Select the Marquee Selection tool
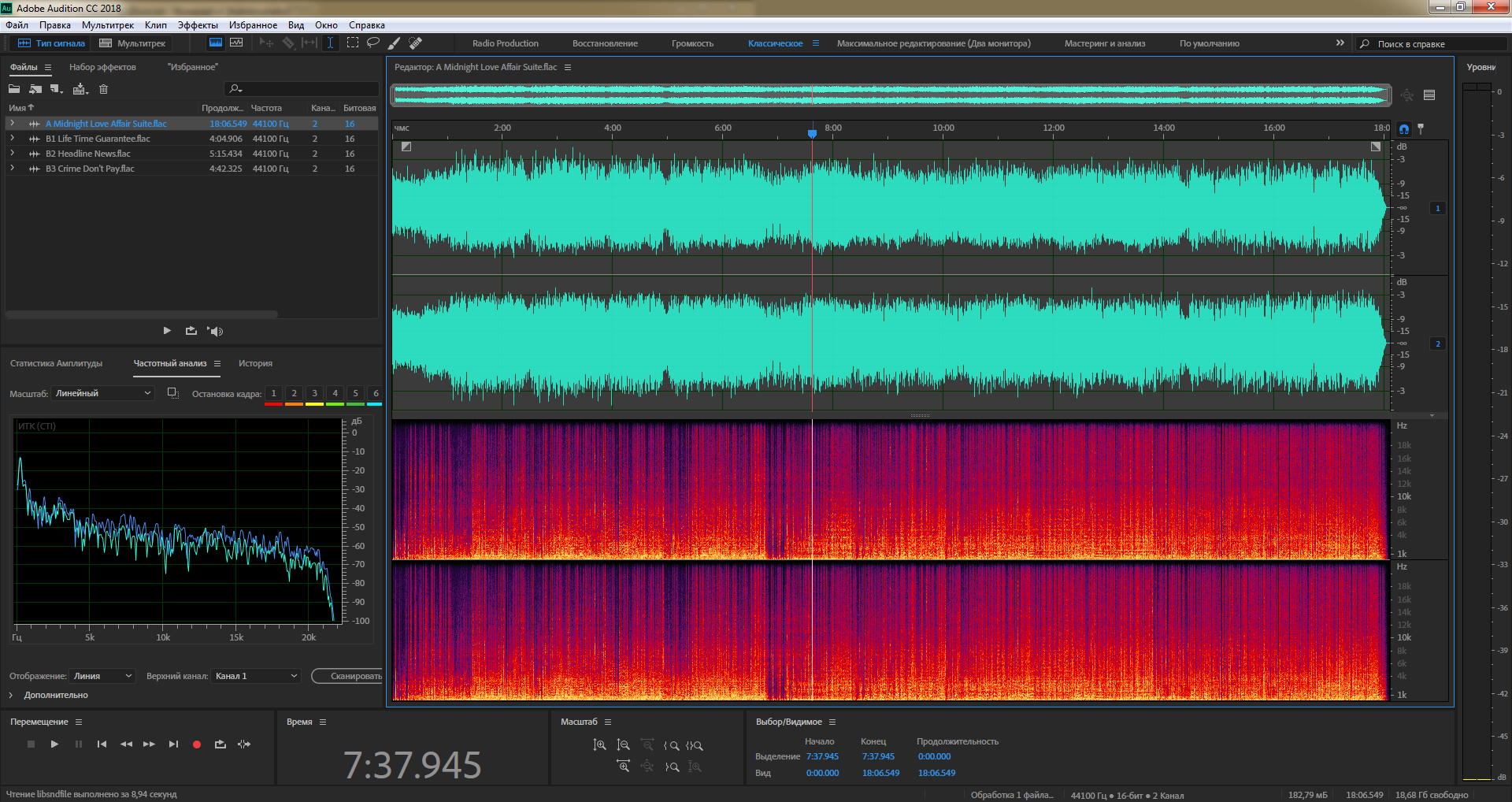 coord(352,43)
